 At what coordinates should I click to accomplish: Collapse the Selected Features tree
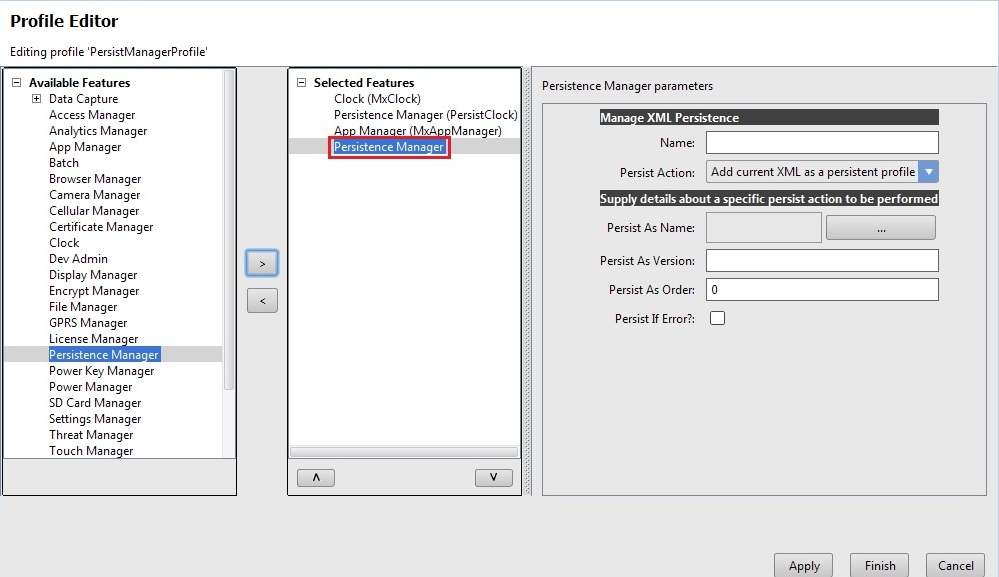pos(301,83)
